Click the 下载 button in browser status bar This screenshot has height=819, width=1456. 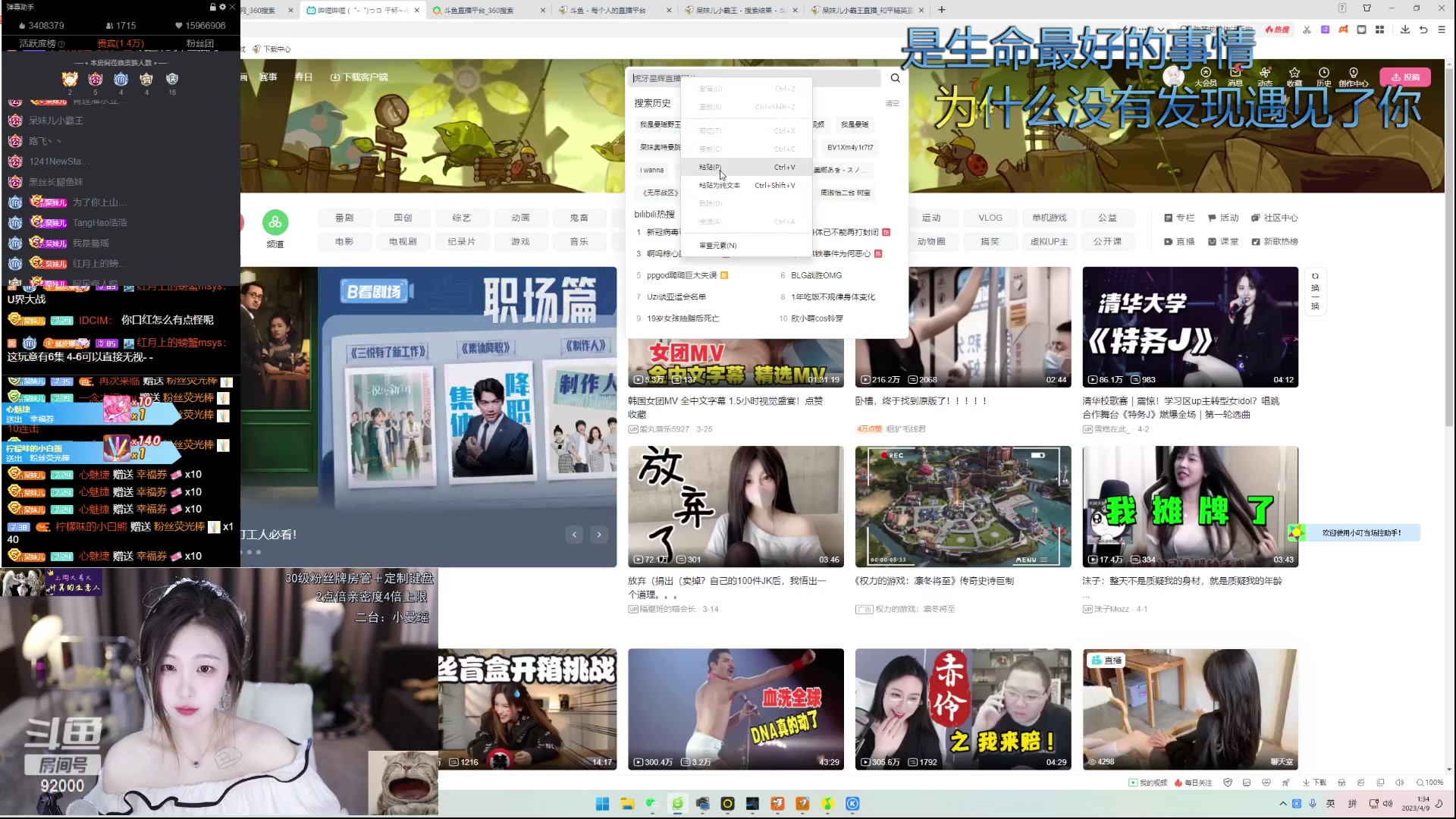point(1314,783)
